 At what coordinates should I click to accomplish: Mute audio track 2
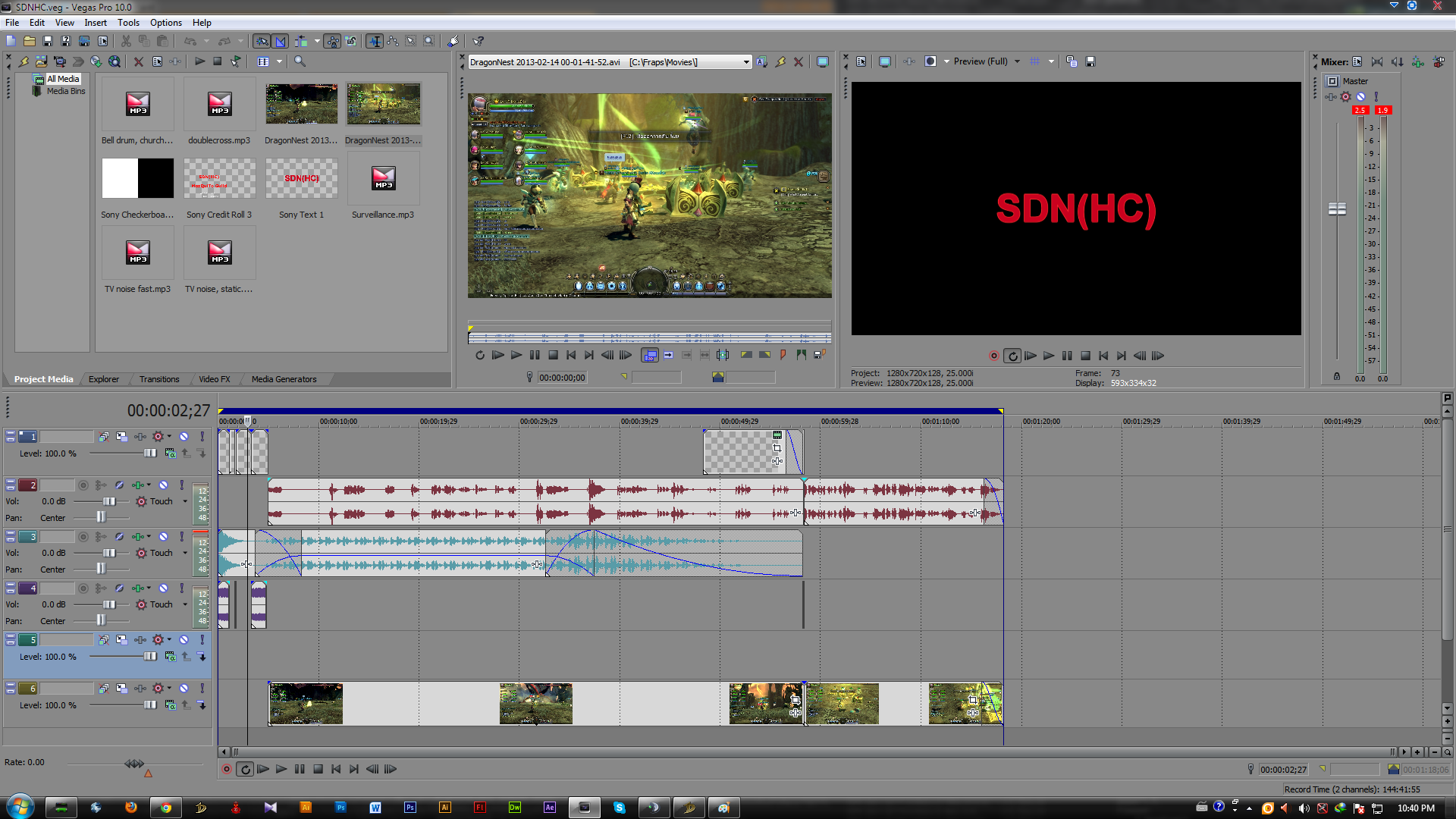tap(163, 485)
